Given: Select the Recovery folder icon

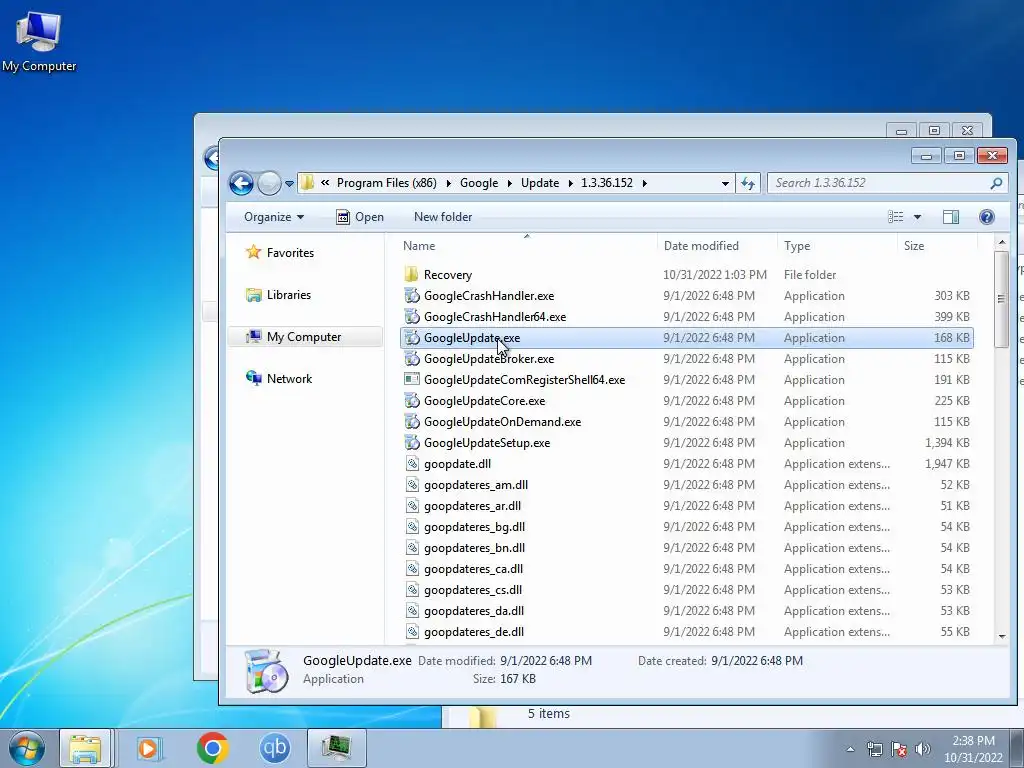Looking at the screenshot, I should point(411,274).
